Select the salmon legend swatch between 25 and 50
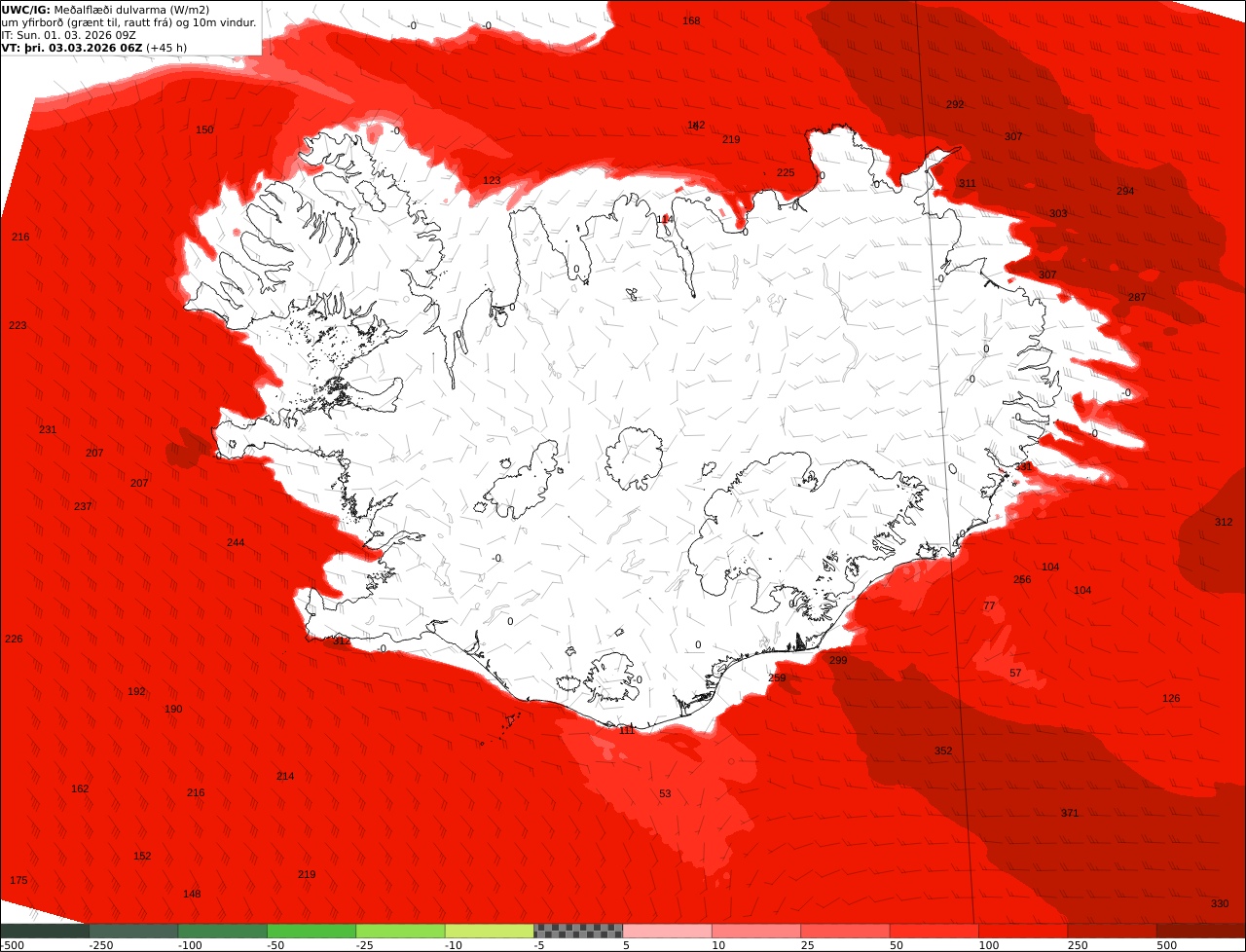 click(845, 931)
